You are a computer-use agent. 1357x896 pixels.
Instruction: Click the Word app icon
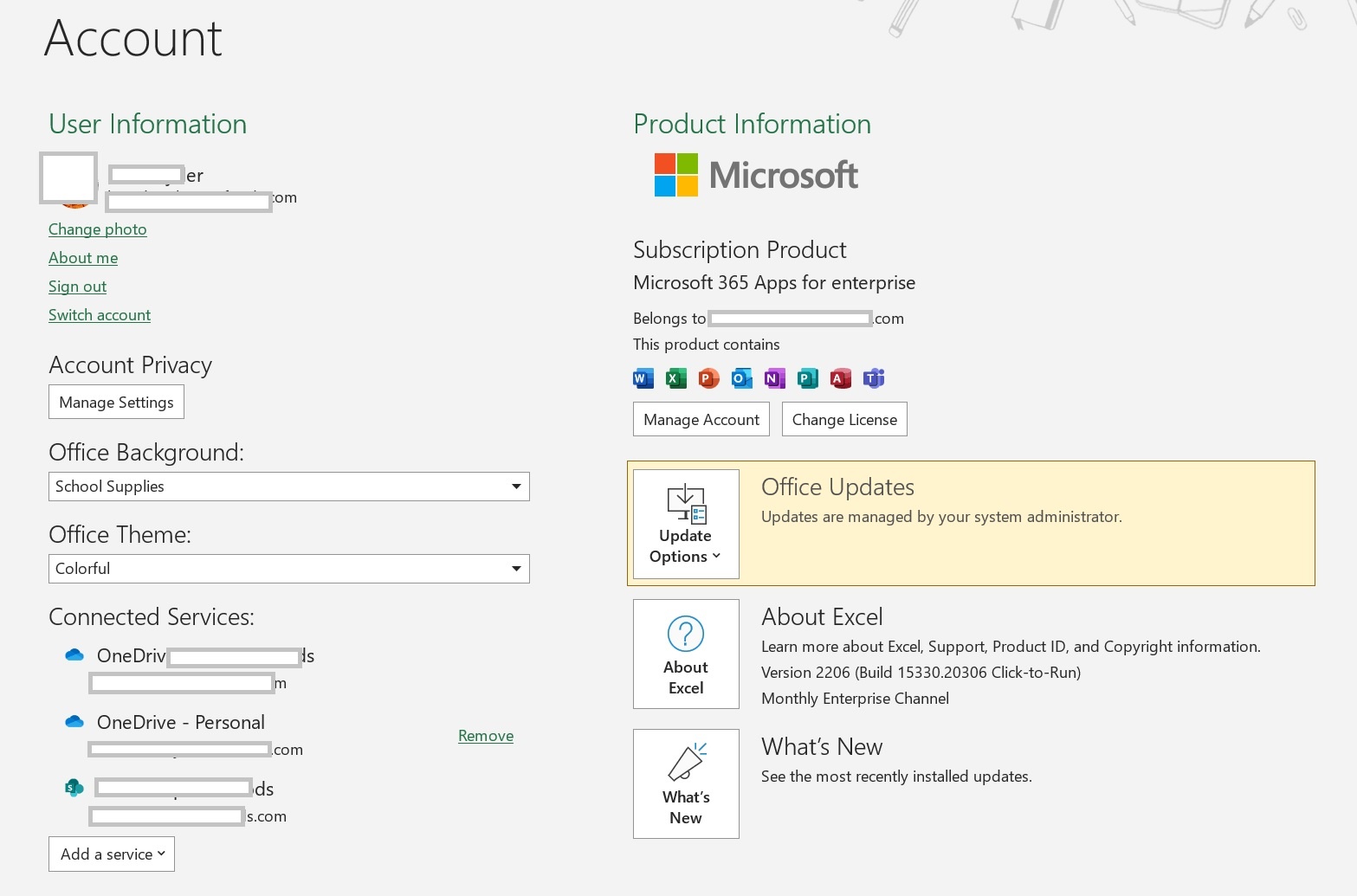click(x=643, y=378)
